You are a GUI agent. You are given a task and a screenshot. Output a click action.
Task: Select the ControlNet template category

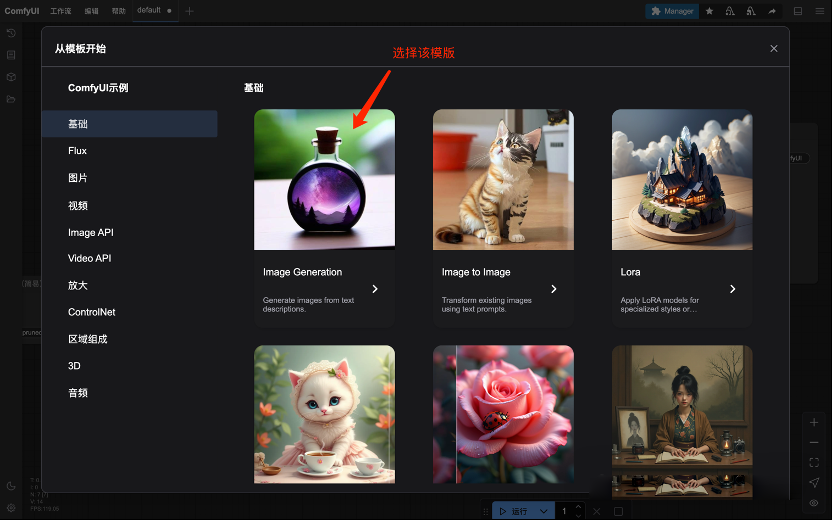(x=129, y=312)
